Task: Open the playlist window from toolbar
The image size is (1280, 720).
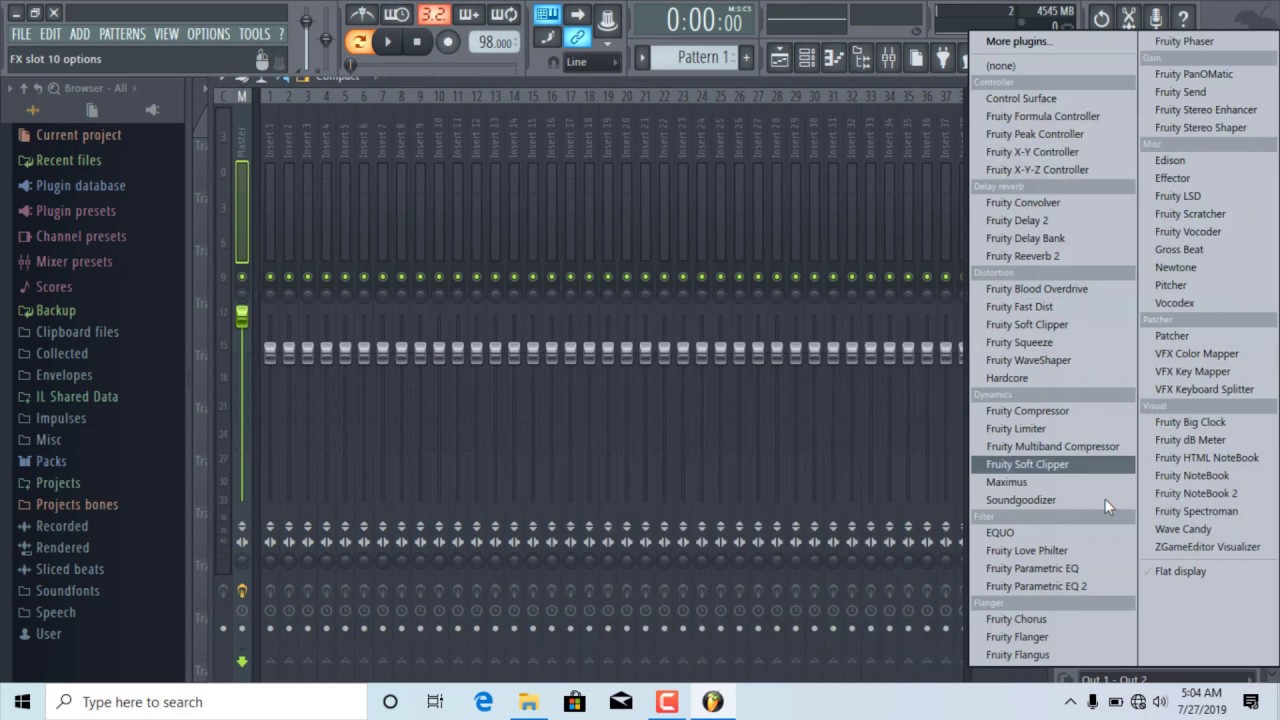Action: (x=779, y=58)
